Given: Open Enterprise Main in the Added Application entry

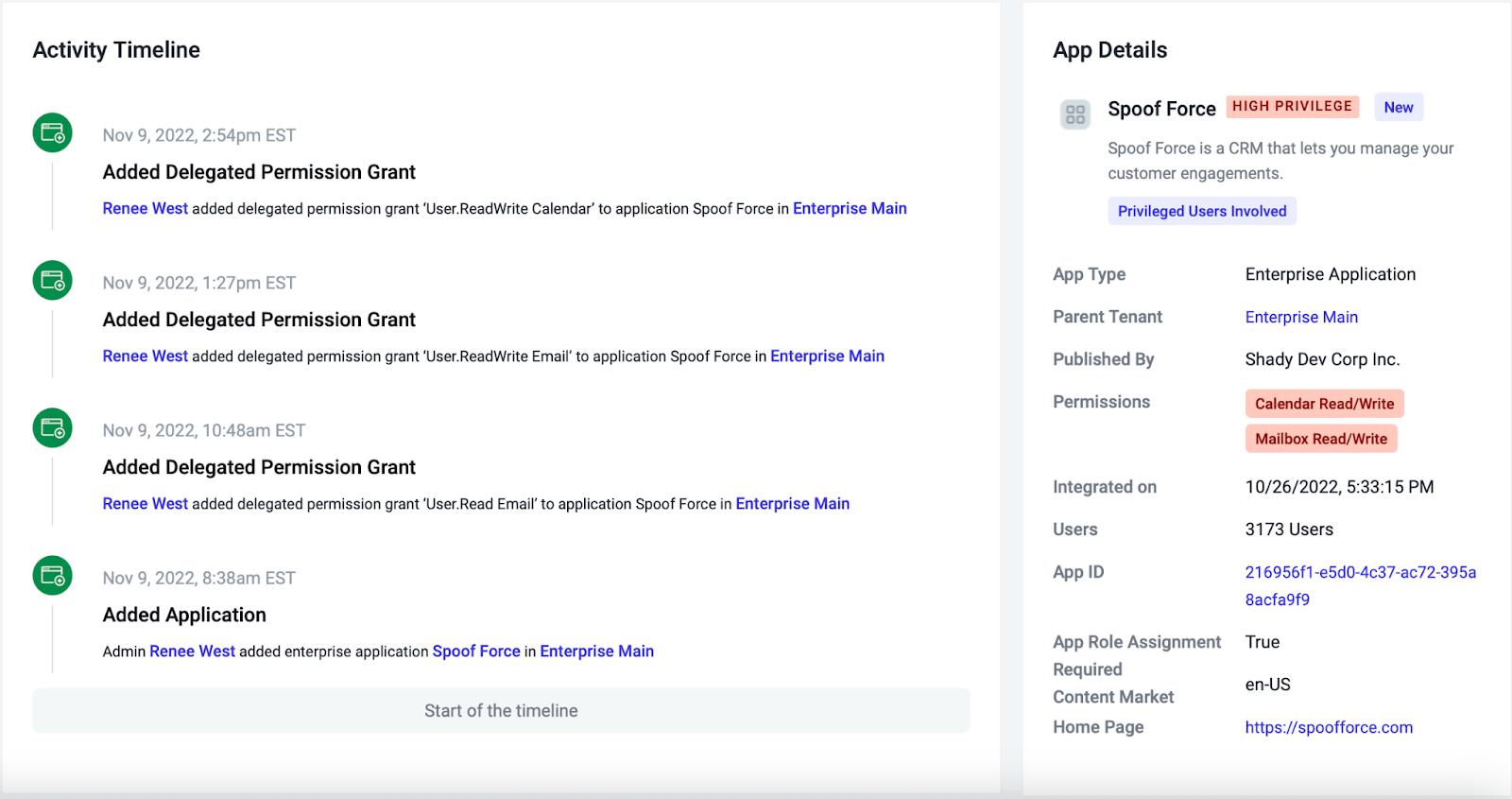Looking at the screenshot, I should (x=597, y=651).
